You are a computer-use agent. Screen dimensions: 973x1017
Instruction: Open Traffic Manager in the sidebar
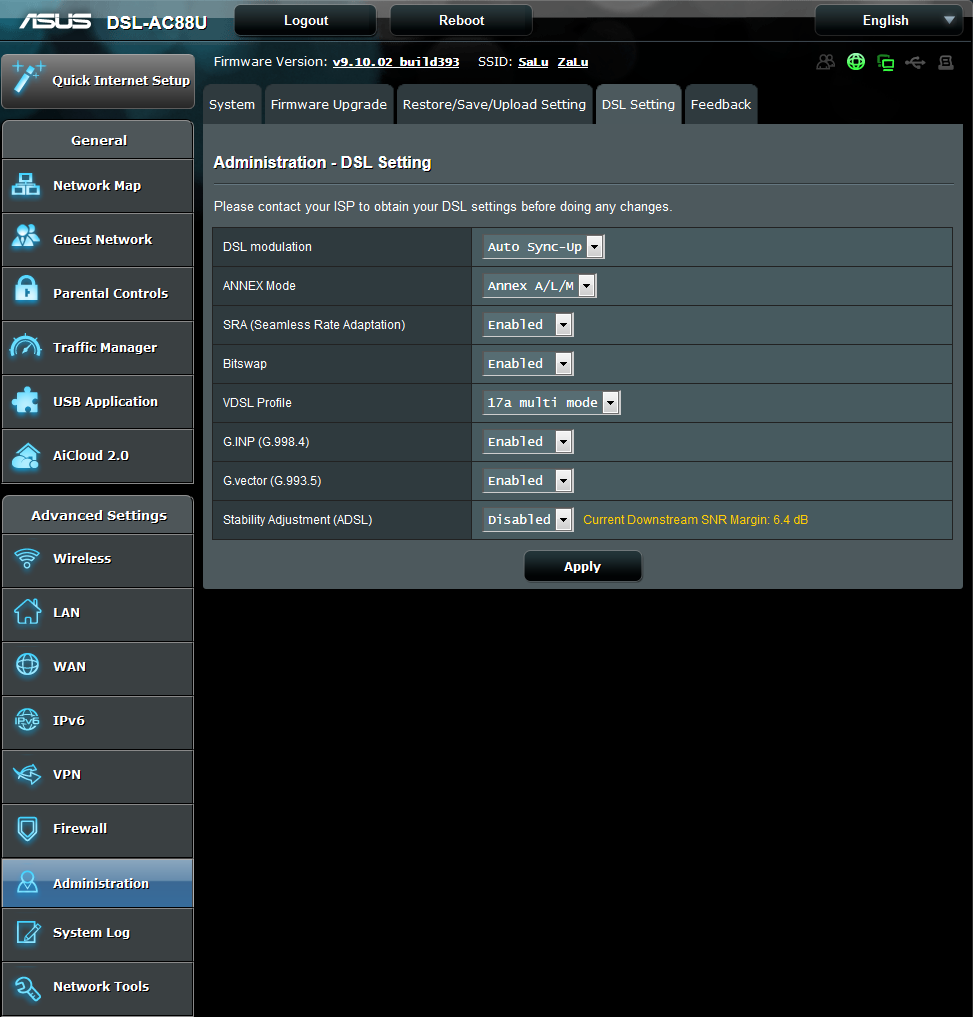[x=97, y=348]
